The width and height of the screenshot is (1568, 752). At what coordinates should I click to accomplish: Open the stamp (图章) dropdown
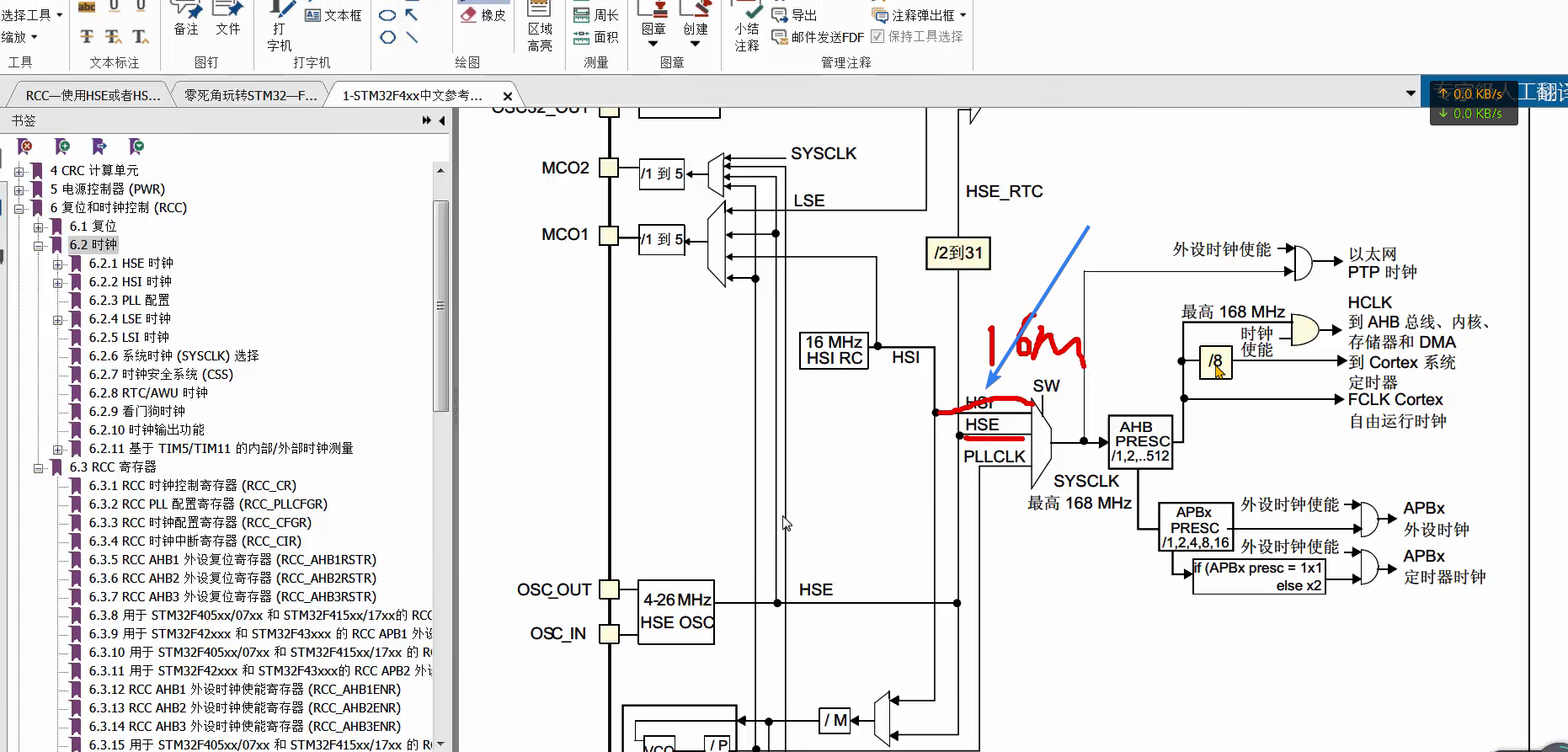tap(653, 42)
